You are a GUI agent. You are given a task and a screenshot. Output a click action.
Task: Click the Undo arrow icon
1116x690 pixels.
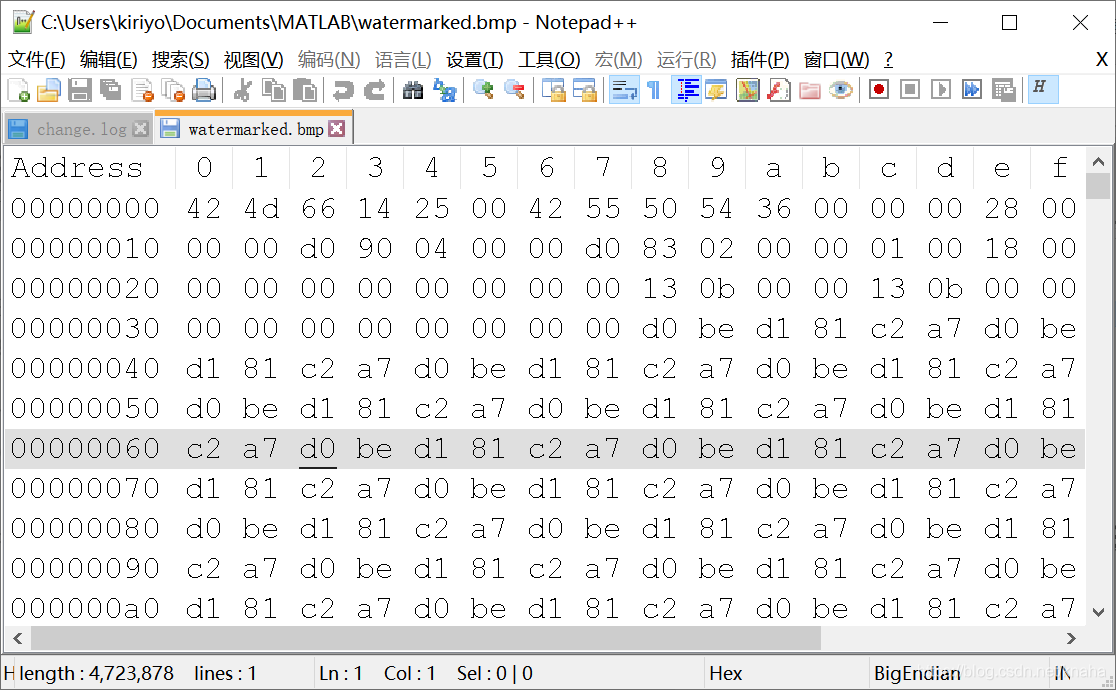343,90
